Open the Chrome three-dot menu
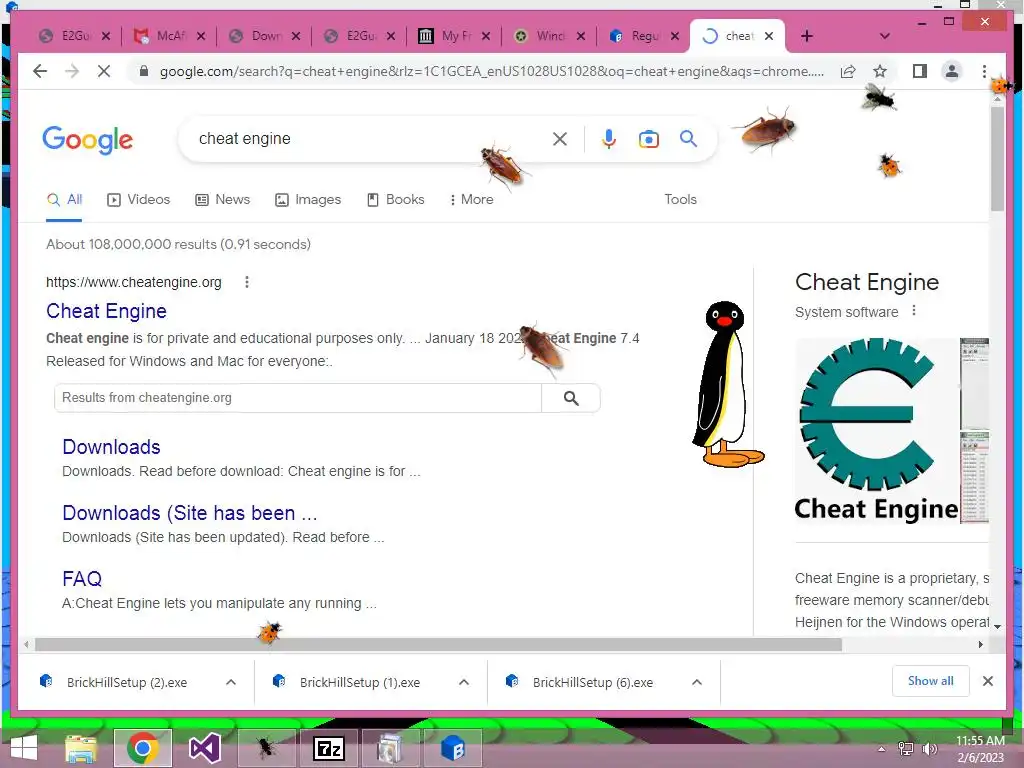This screenshot has height=768, width=1024. click(984, 71)
